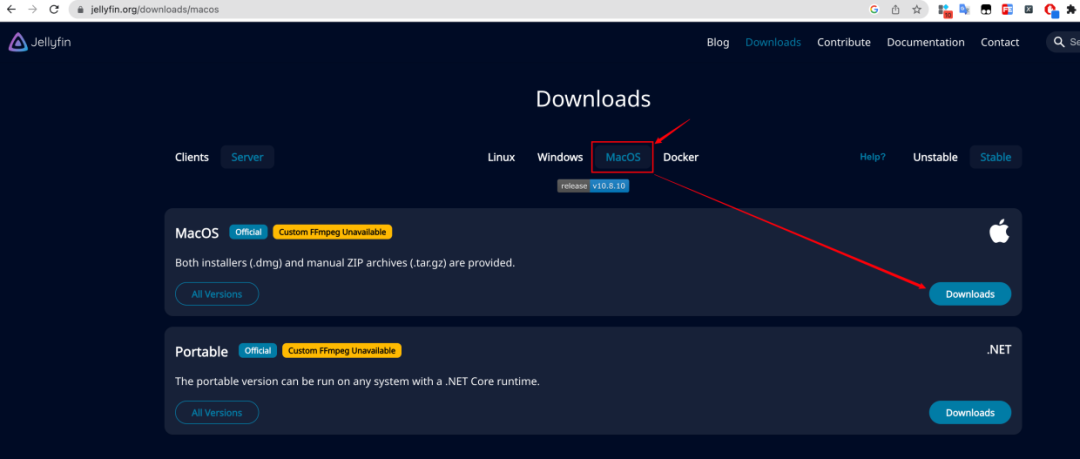Click Downloads button in MacOS card

click(x=970, y=294)
